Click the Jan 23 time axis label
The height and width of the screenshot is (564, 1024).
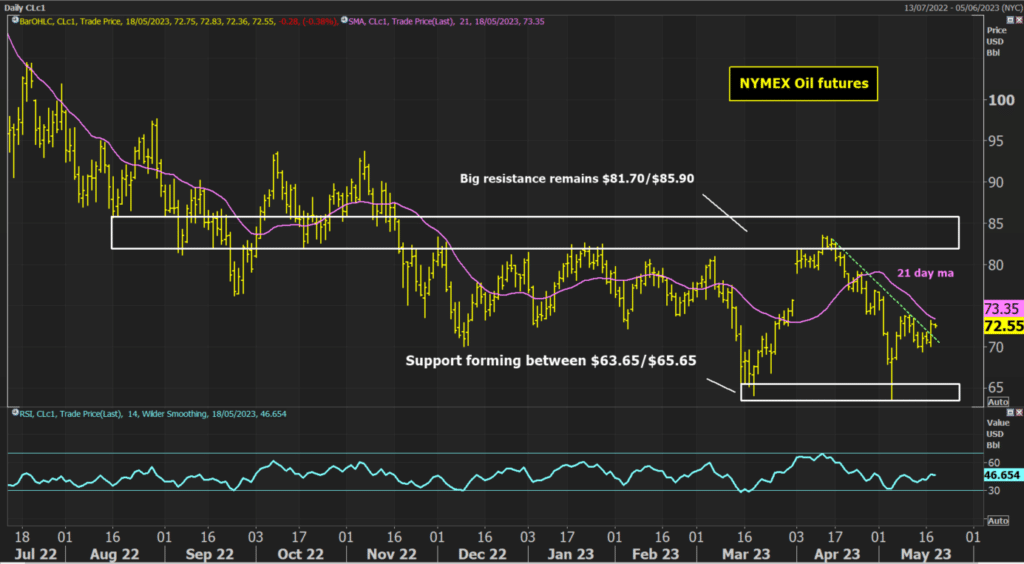click(x=571, y=554)
